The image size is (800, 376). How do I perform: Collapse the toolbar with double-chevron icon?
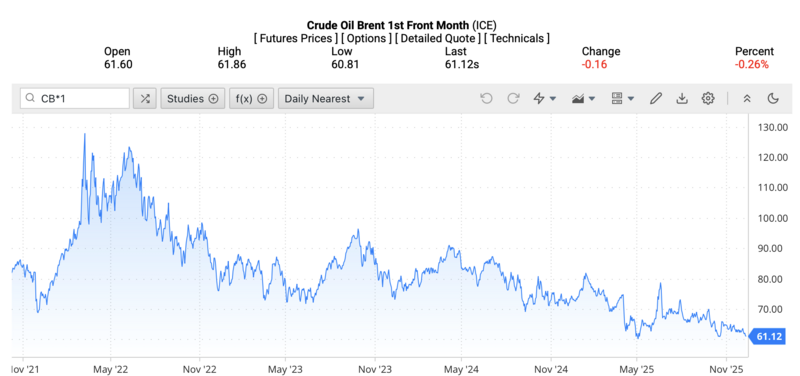pos(747,98)
